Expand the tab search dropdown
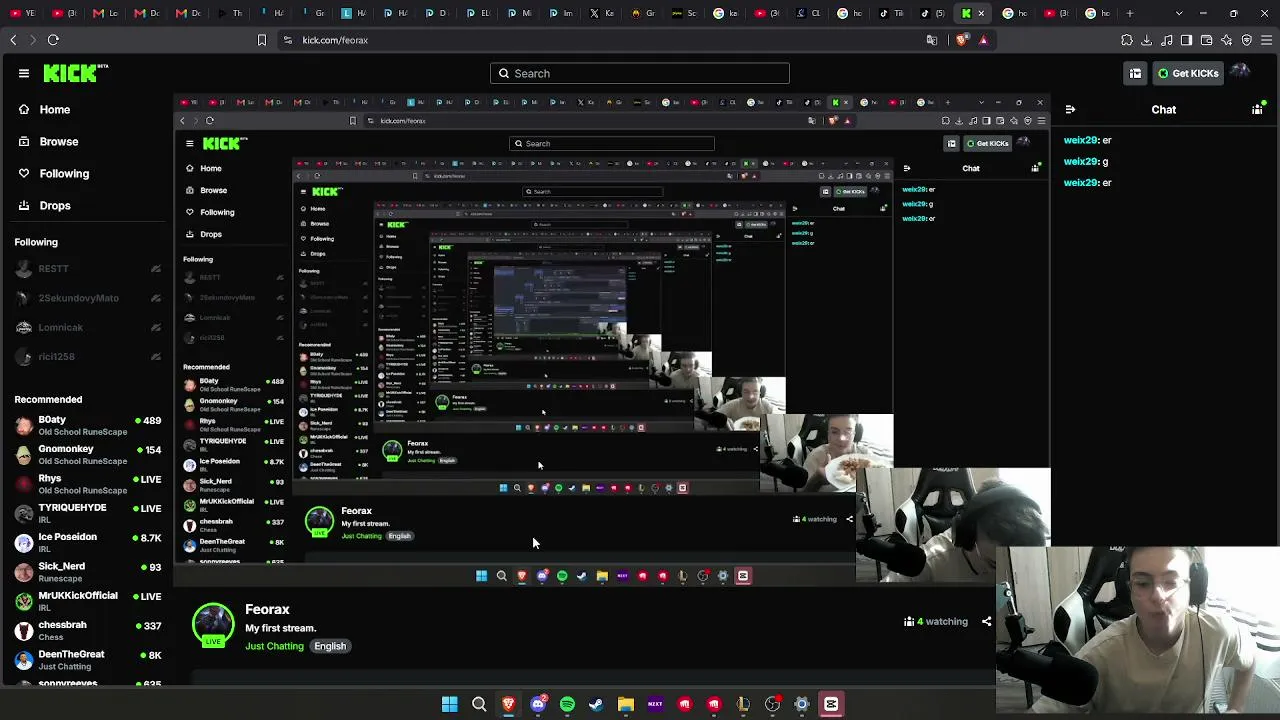The image size is (1280, 720). tap(1179, 13)
